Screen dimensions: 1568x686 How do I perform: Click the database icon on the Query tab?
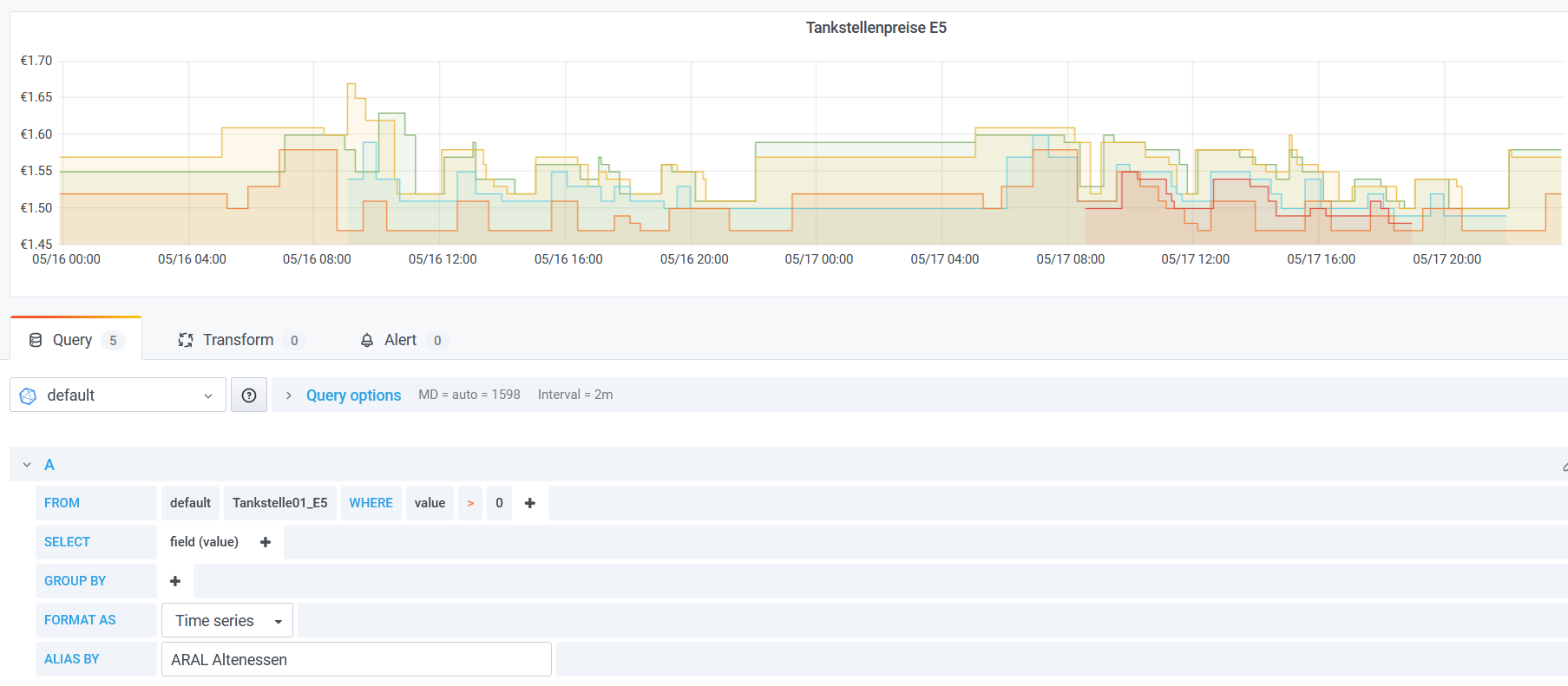pos(36,340)
